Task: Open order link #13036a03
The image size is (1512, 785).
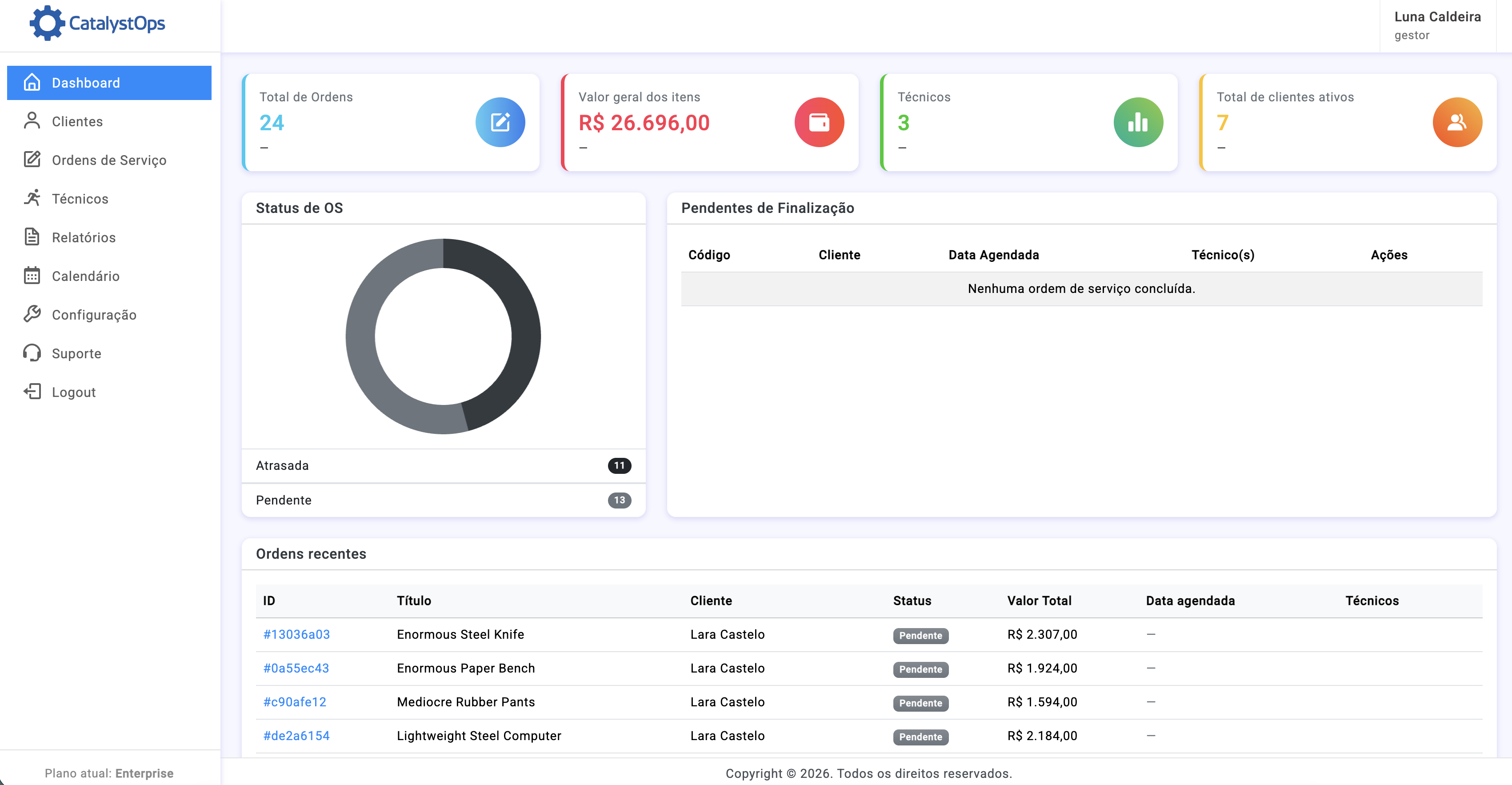Action: [296, 634]
